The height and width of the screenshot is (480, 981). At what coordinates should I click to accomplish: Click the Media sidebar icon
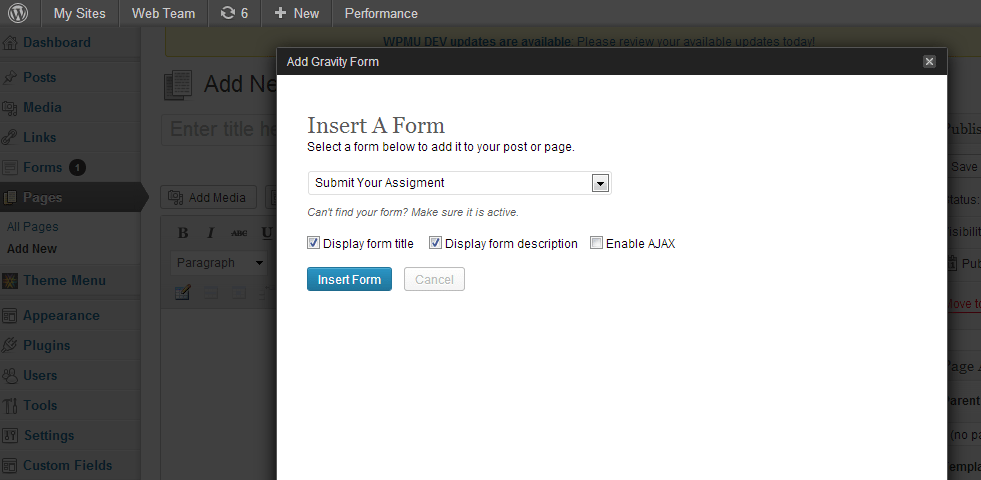(9, 108)
